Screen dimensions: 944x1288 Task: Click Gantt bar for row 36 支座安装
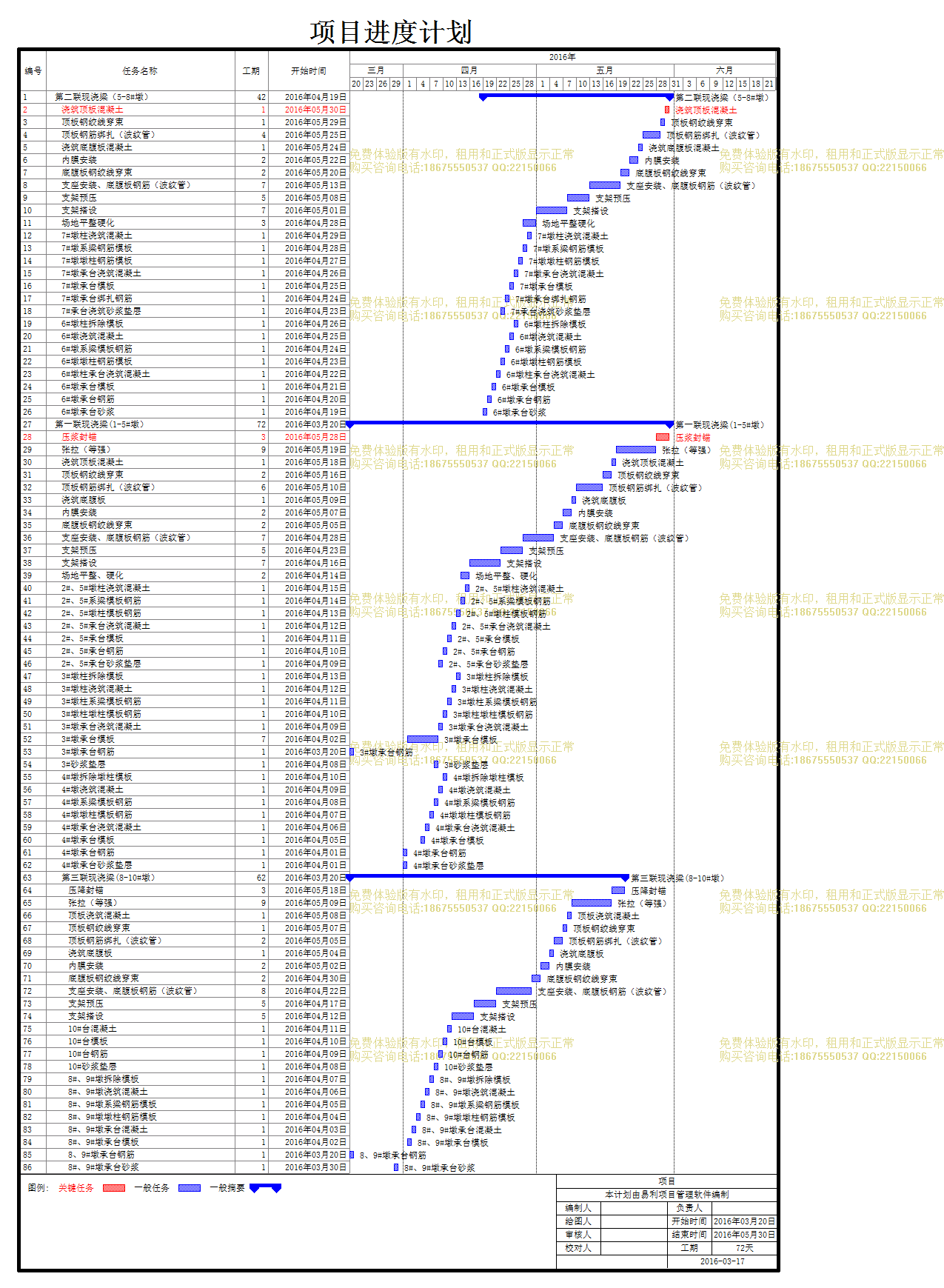[538, 538]
